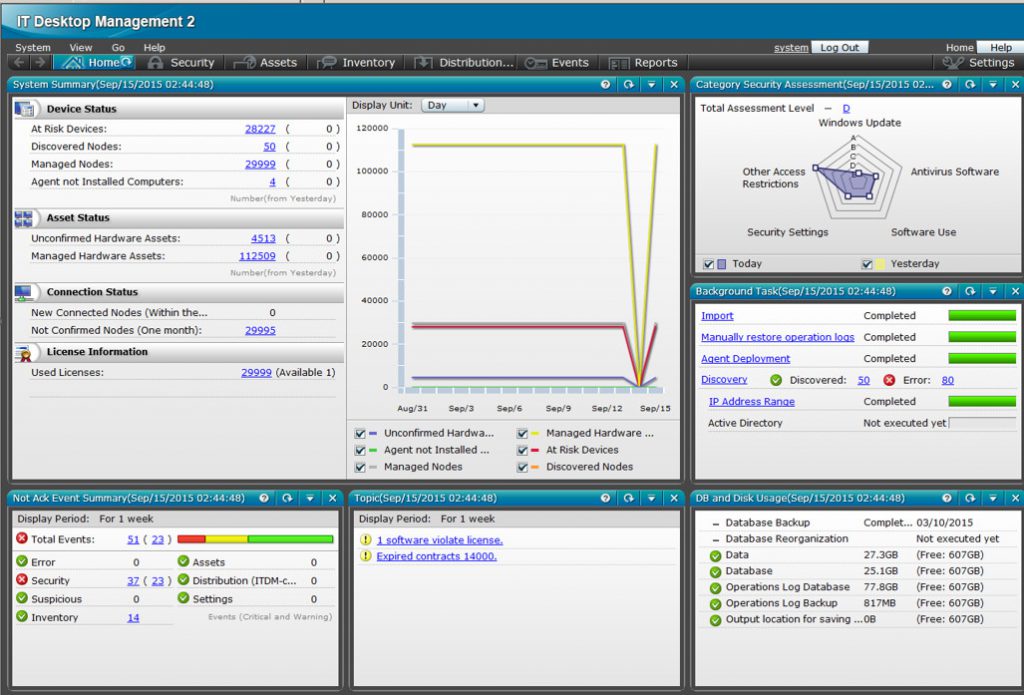The width and height of the screenshot is (1024, 695).
Task: Toggle At Risk Devices series checkbox
Action: 522,450
